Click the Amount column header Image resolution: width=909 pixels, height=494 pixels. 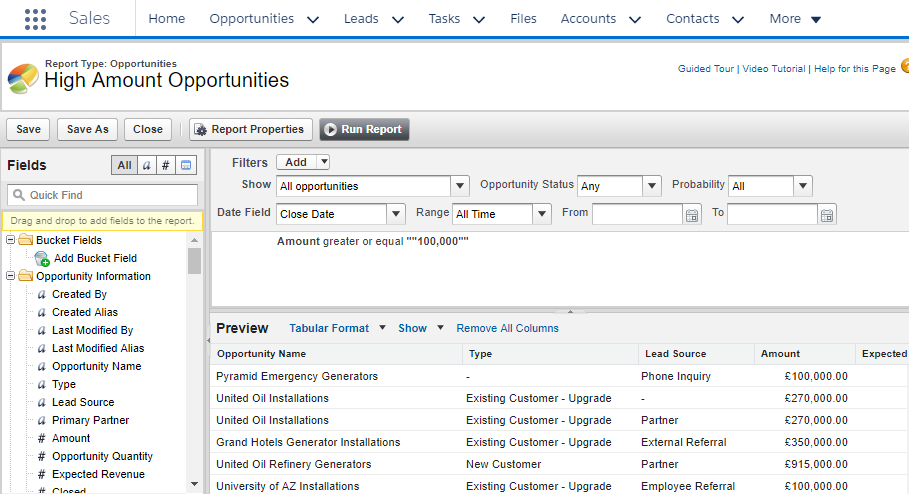tap(805, 354)
